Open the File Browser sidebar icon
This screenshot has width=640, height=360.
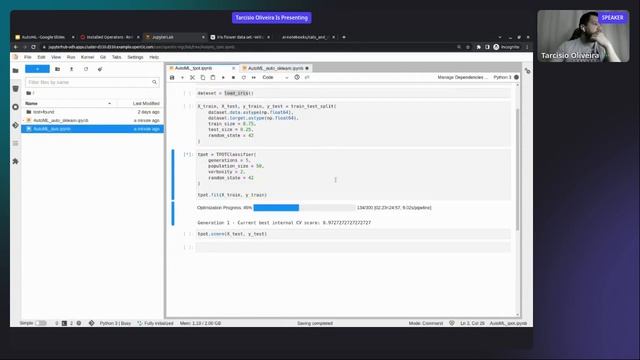pos(16,71)
